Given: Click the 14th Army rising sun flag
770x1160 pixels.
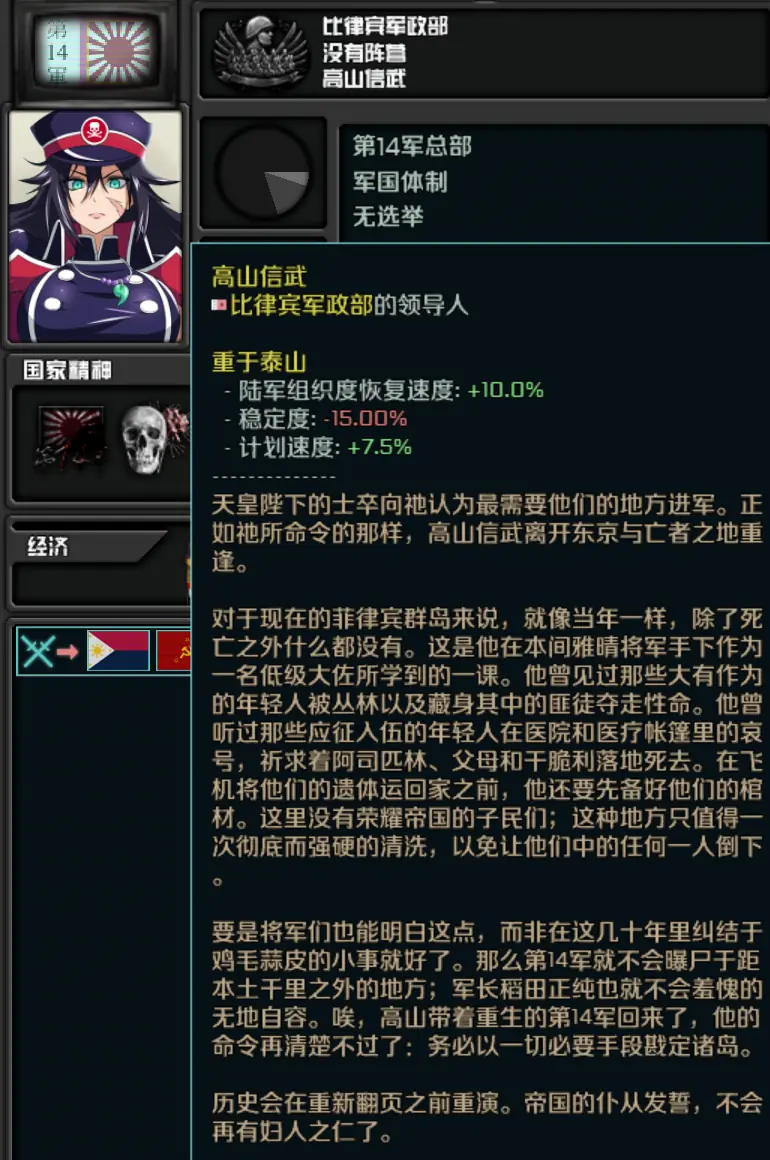Looking at the screenshot, I should click(x=97, y=50).
